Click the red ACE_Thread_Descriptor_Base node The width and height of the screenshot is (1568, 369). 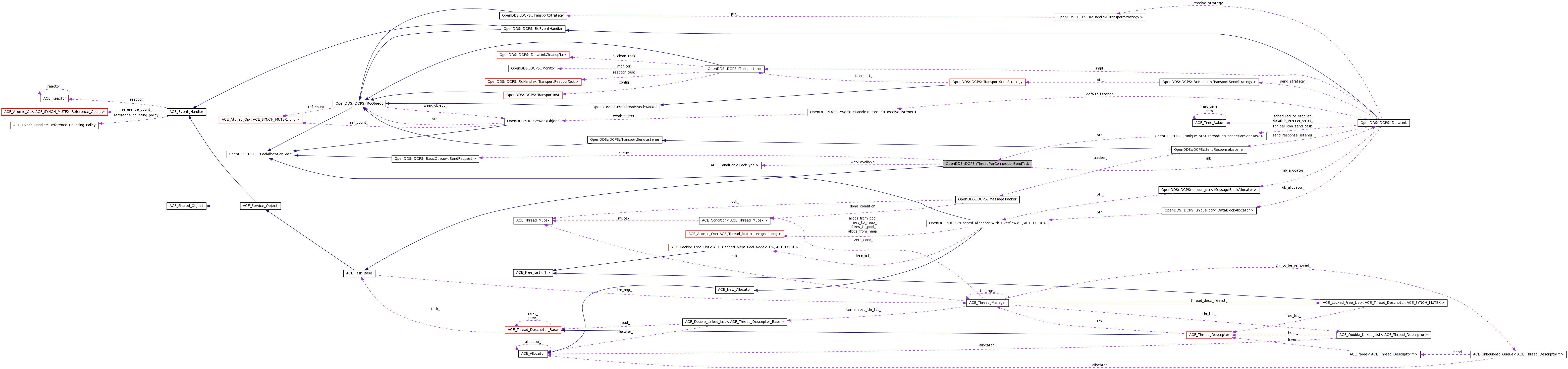[x=533, y=330]
